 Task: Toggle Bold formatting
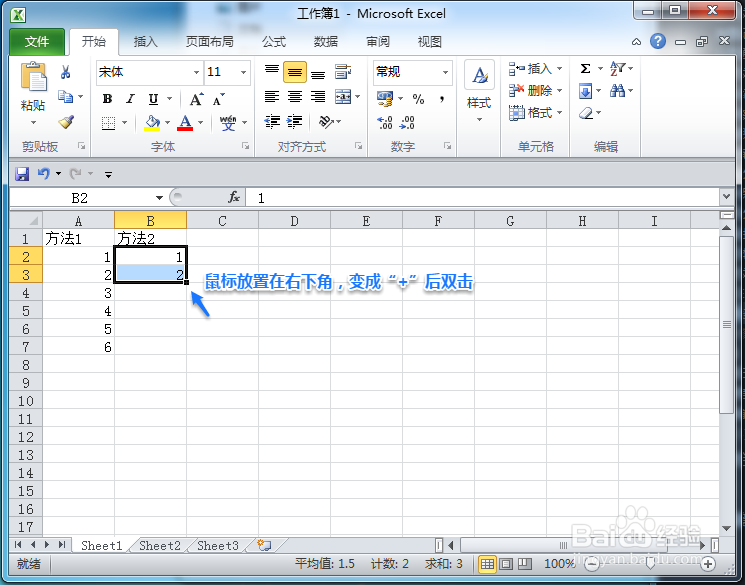(x=107, y=99)
